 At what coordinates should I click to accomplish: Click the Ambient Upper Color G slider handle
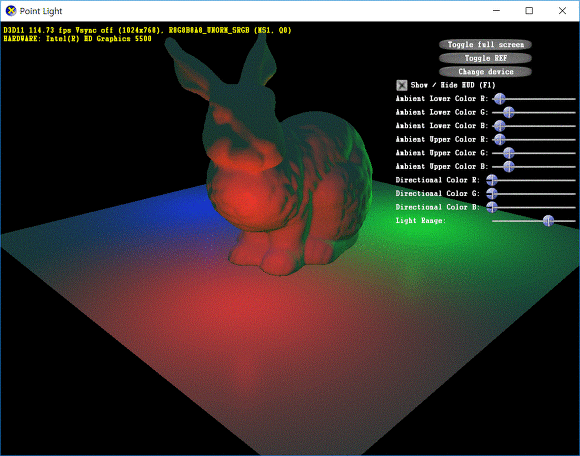coord(509,153)
